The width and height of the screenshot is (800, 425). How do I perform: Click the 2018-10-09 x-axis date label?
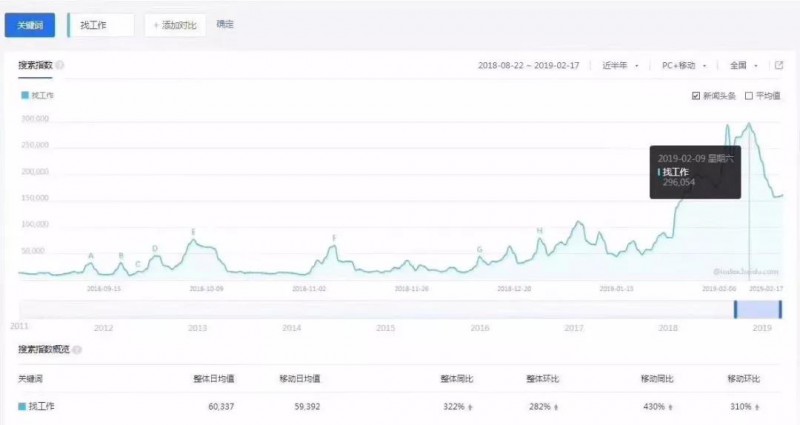point(206,289)
